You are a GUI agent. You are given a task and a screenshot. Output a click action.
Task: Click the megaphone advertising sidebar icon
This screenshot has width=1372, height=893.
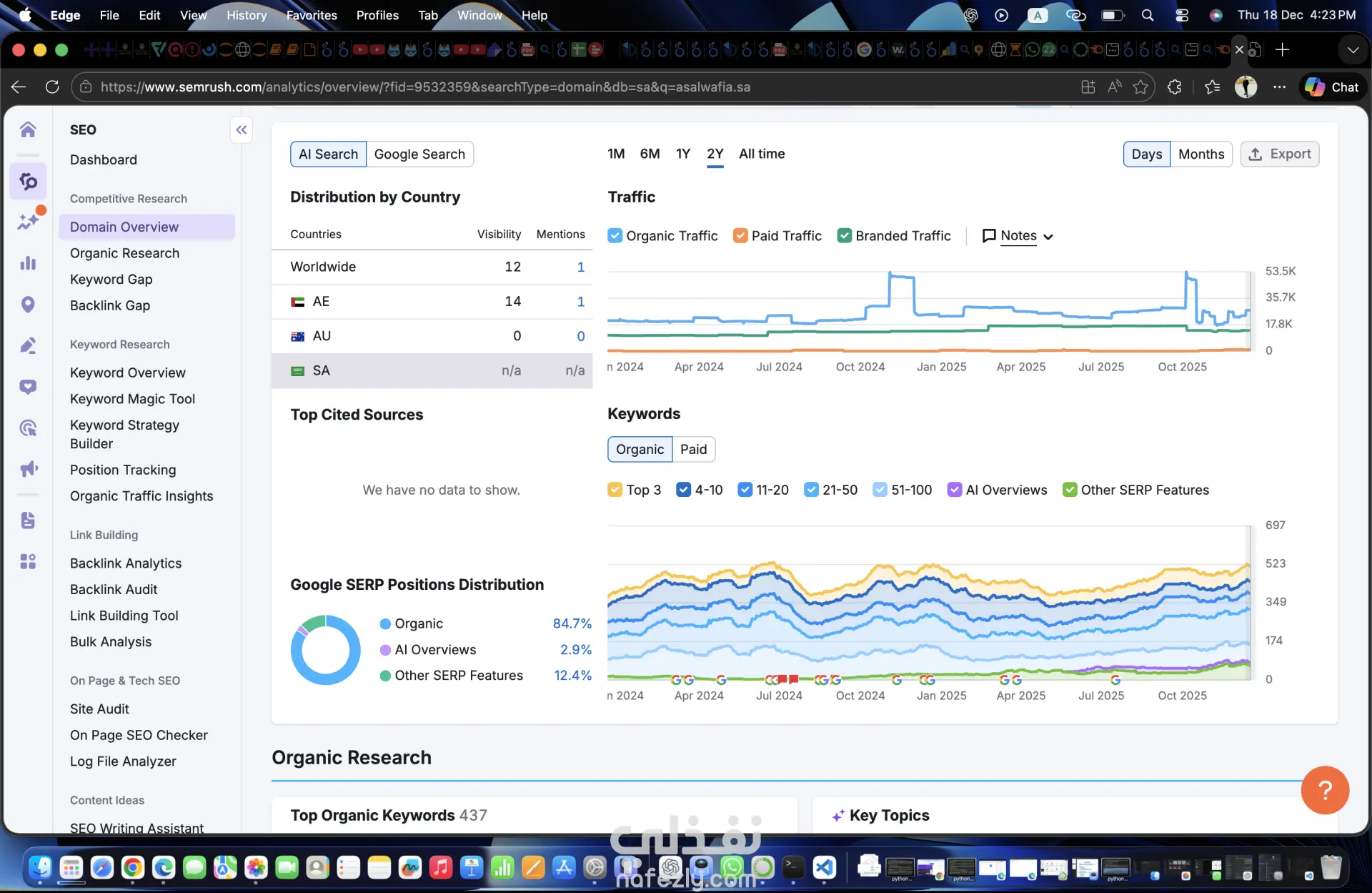[x=28, y=469]
